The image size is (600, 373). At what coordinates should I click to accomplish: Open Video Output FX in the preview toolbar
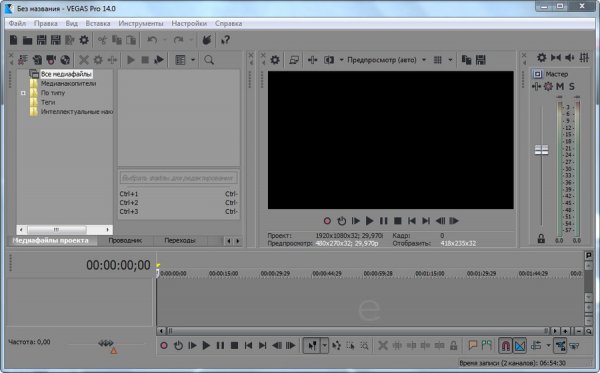(313, 60)
